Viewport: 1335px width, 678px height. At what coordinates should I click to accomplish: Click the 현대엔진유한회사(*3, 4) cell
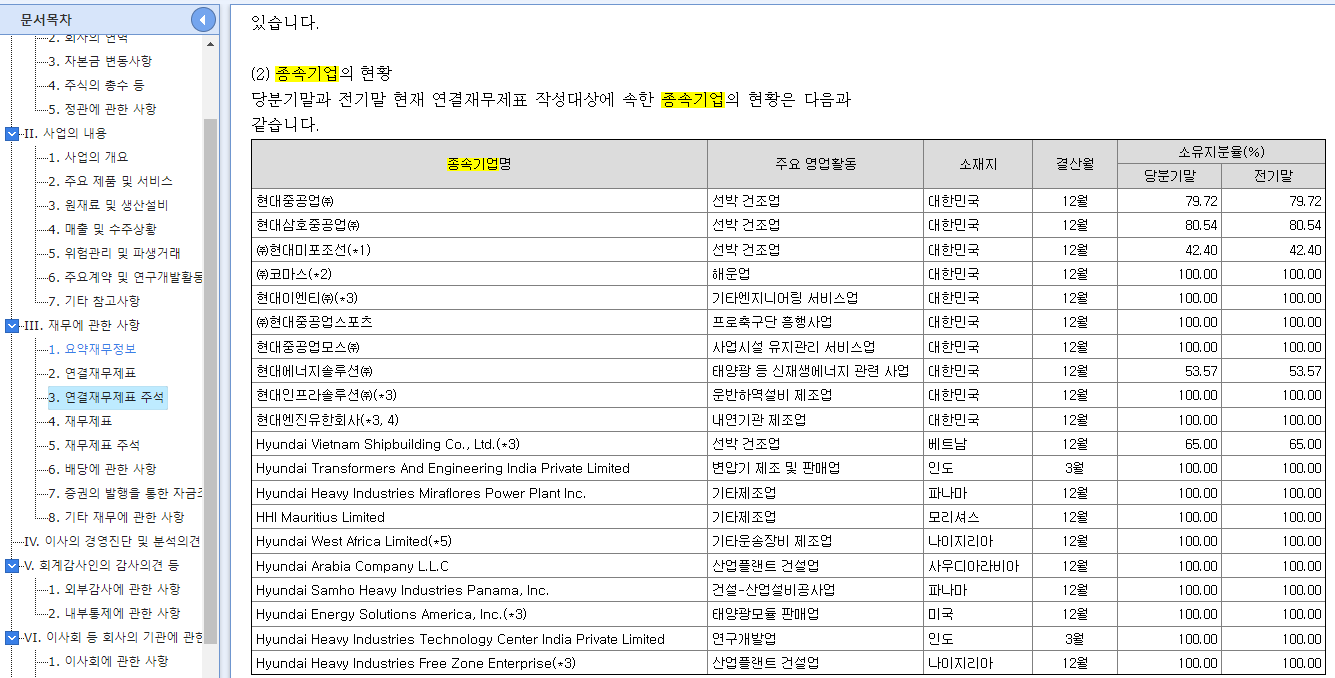(x=479, y=420)
